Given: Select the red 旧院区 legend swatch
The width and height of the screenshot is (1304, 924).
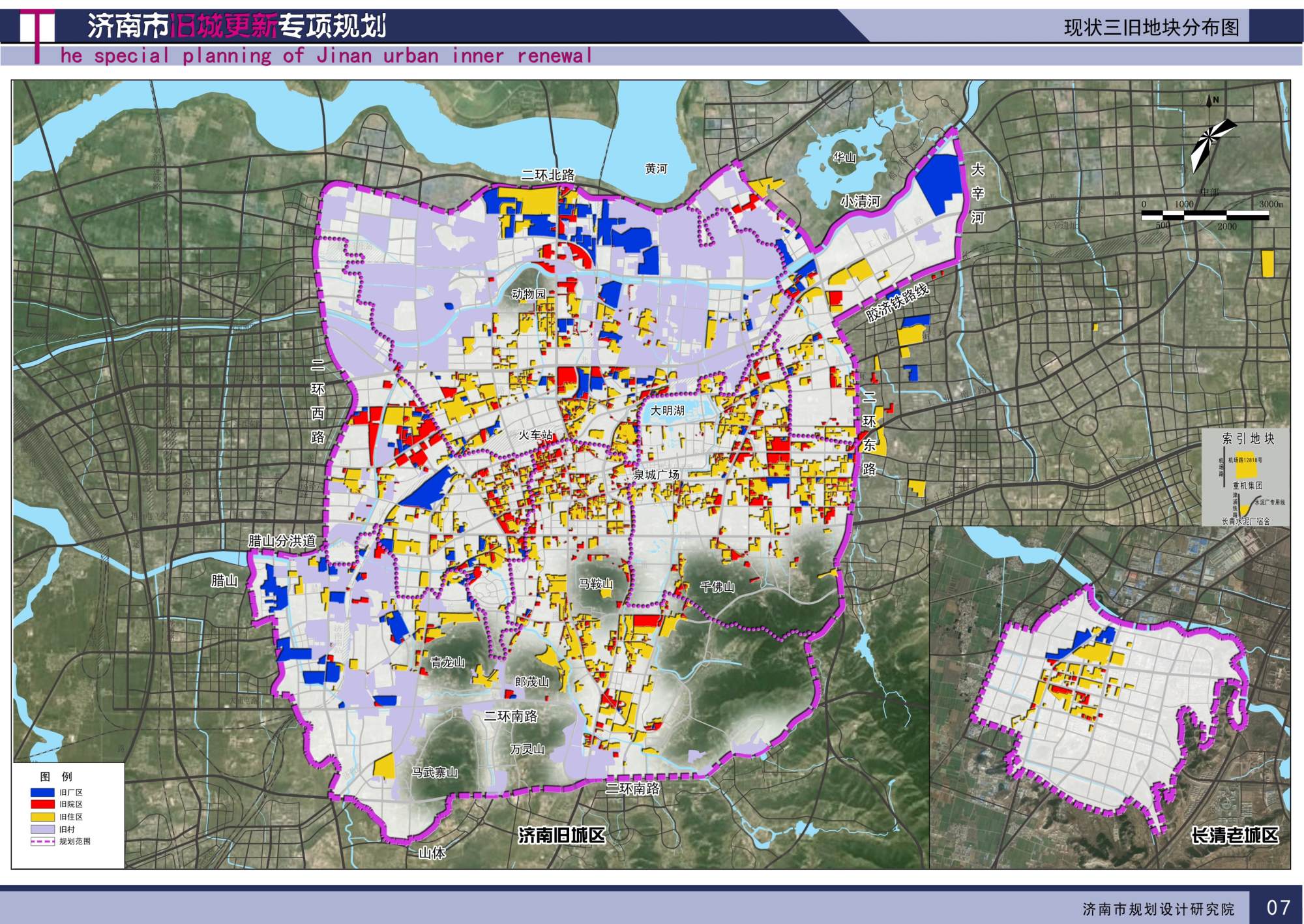Looking at the screenshot, I should (x=42, y=804).
